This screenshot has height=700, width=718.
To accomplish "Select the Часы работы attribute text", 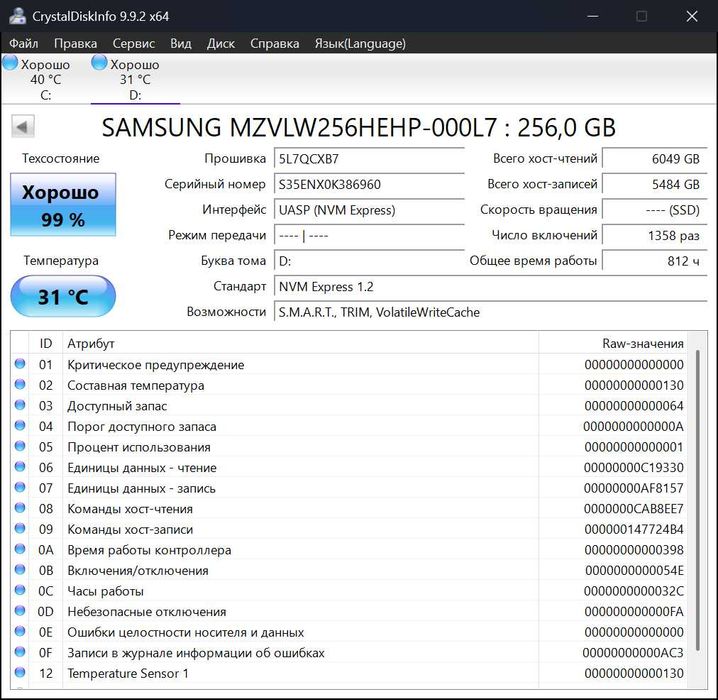I will (x=105, y=591).
